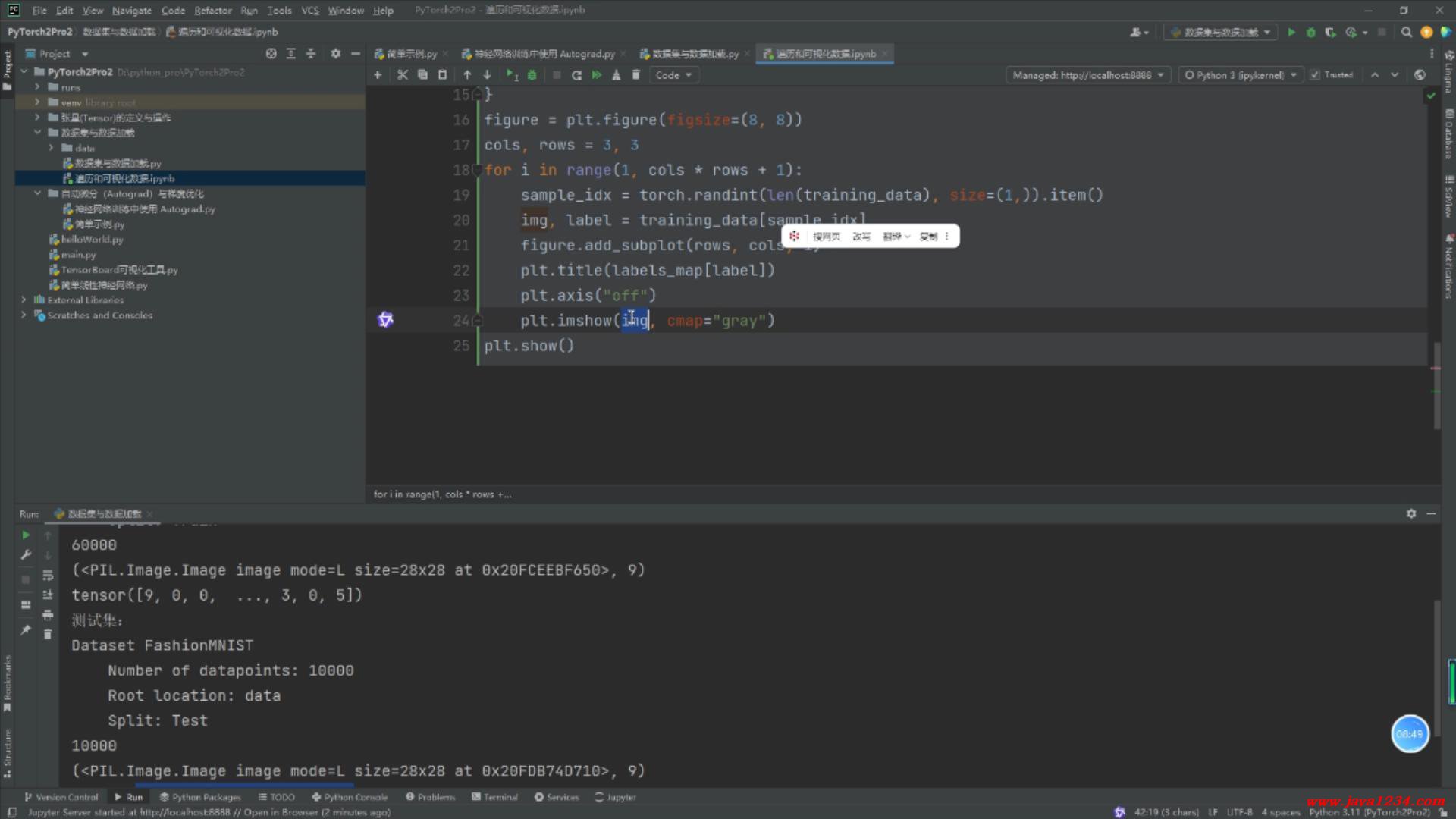Toggle the Trusted checkbox
This screenshot has height=819, width=1456.
1316,75
